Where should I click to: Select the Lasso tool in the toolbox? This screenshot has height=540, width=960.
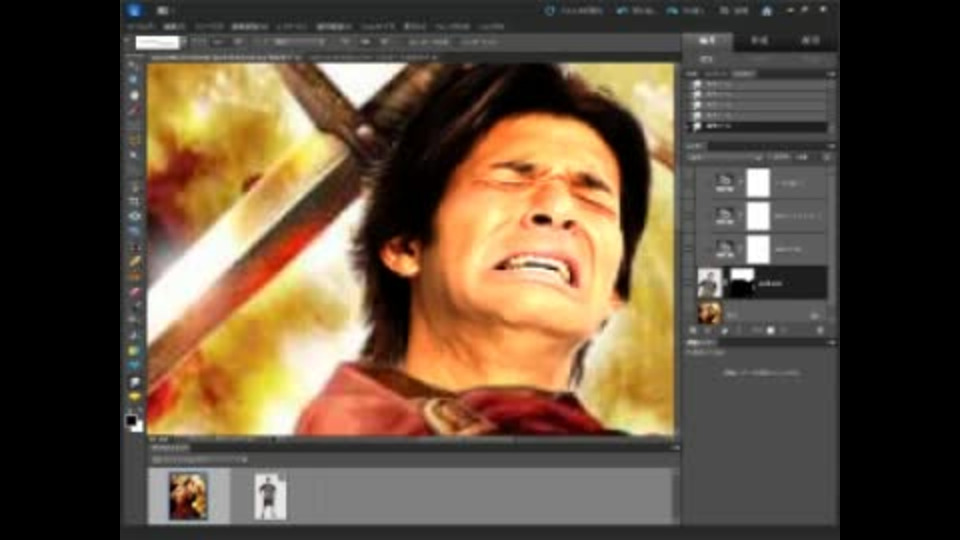coord(133,141)
